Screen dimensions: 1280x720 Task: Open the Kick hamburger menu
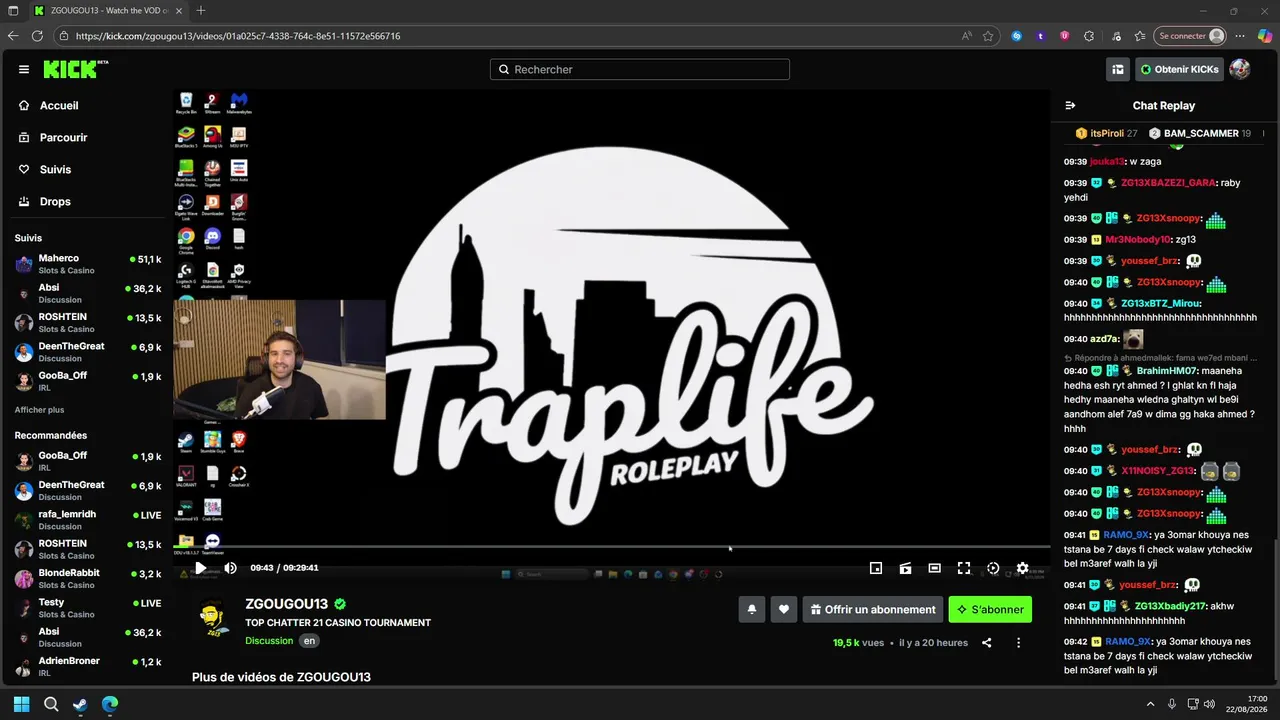pos(23,69)
